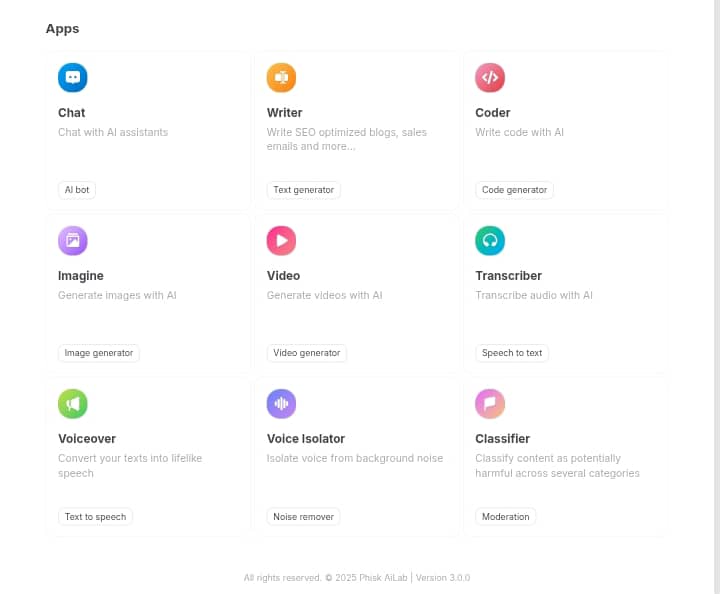Open the orange Writer app icon
This screenshot has width=720, height=594.
pos(281,78)
